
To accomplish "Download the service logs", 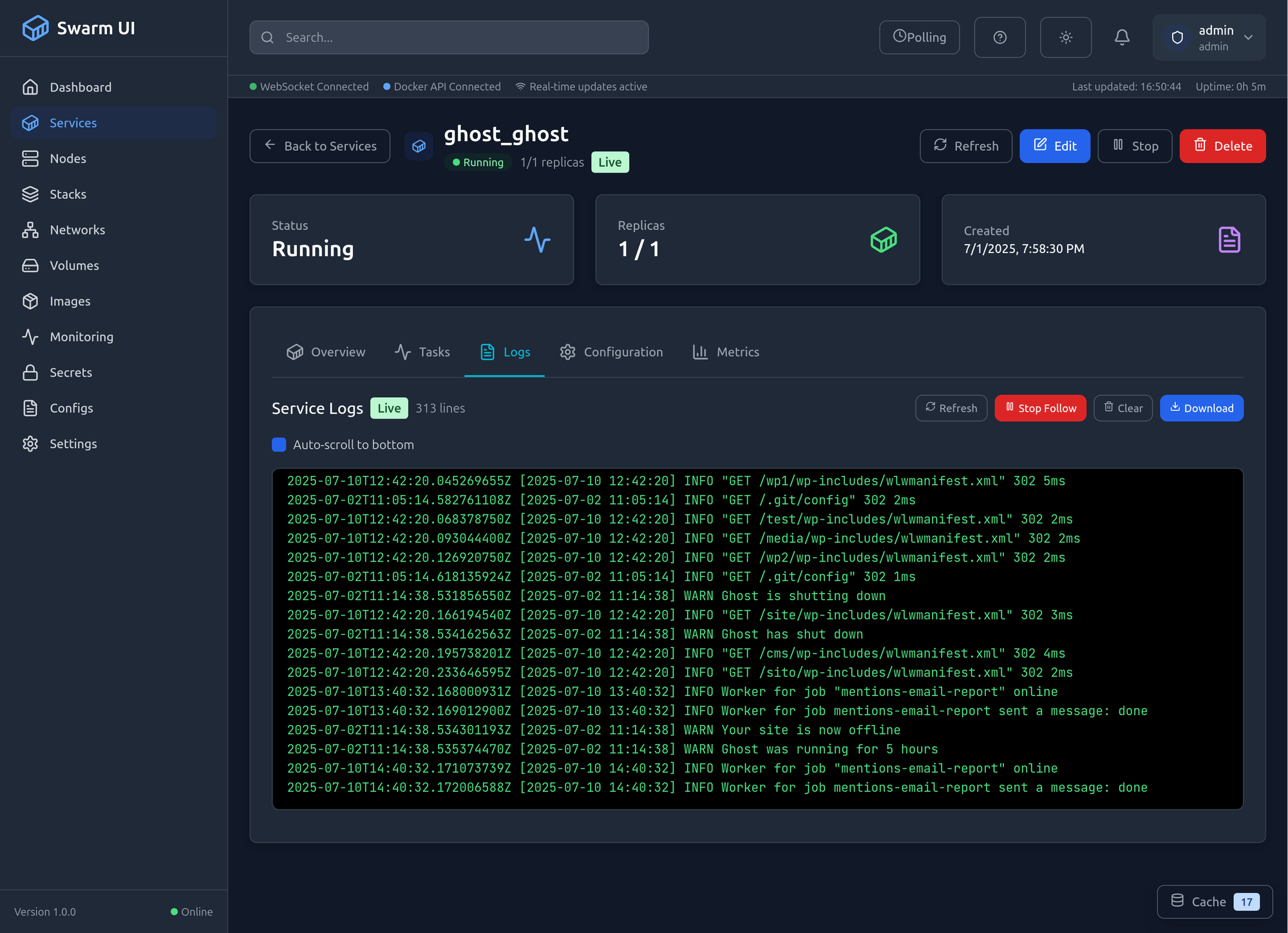I will pos(1202,408).
